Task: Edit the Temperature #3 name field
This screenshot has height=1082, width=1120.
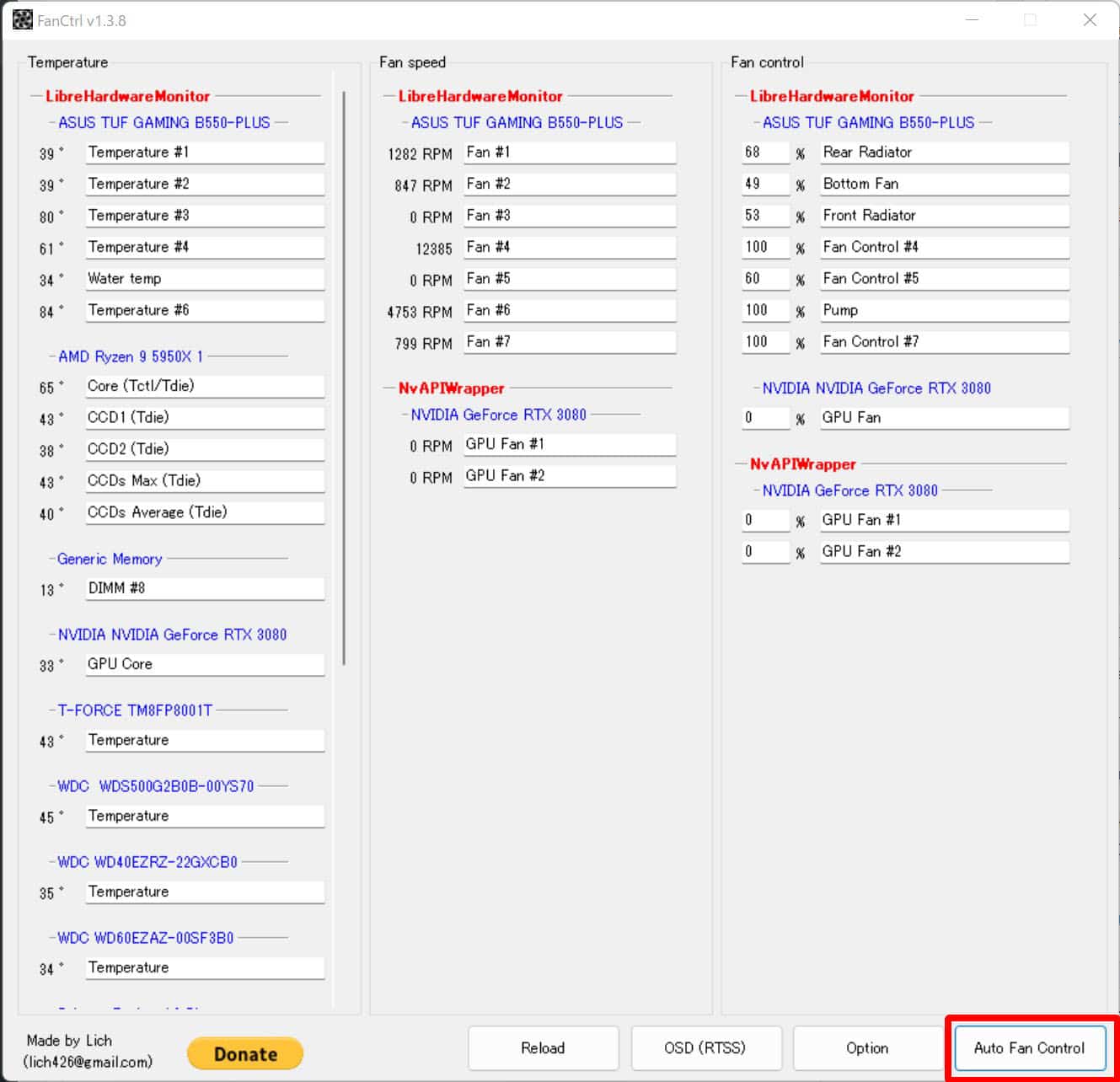Action: (x=205, y=216)
